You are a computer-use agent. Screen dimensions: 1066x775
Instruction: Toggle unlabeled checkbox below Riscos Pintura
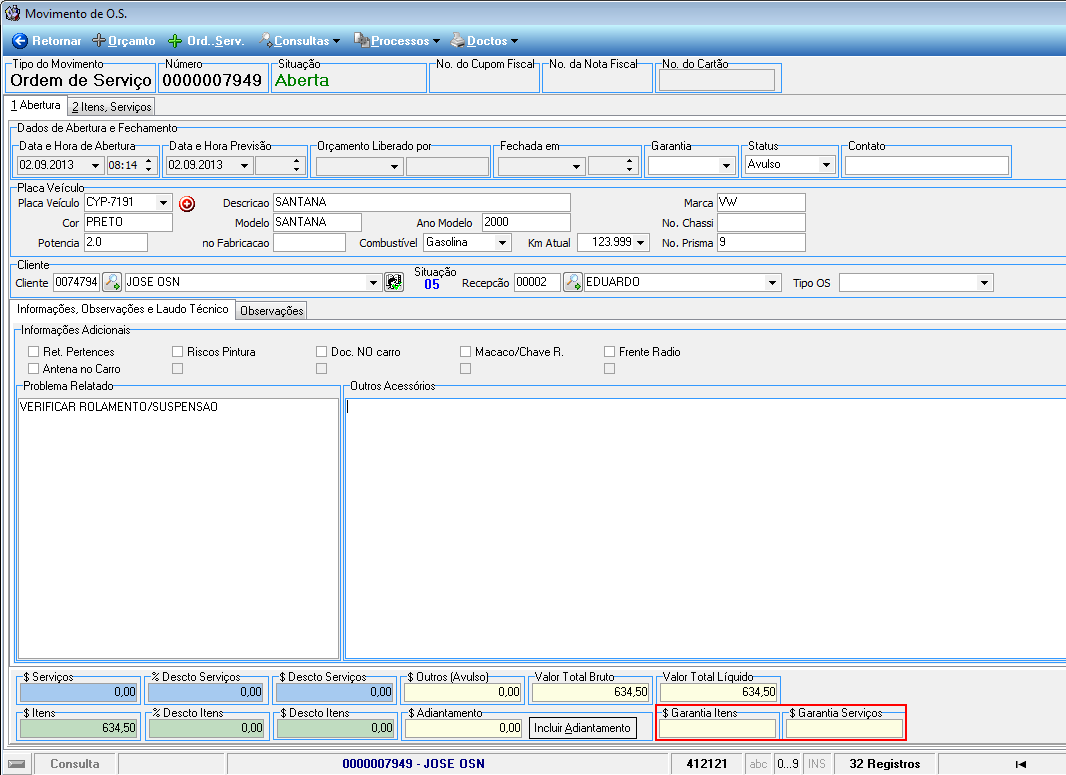click(x=177, y=368)
